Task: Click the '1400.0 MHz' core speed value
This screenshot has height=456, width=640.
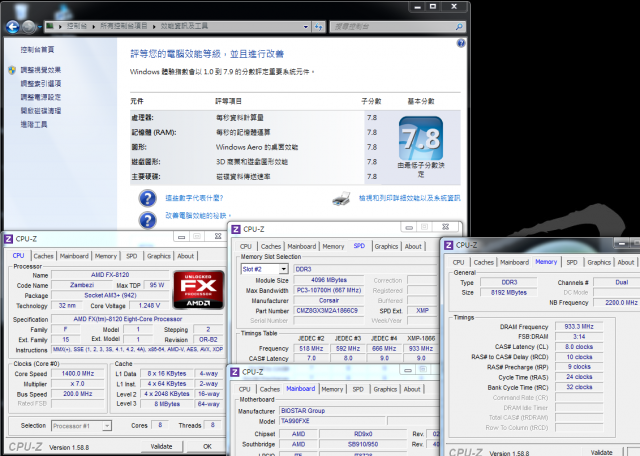Action: pyautogui.click(x=78, y=374)
